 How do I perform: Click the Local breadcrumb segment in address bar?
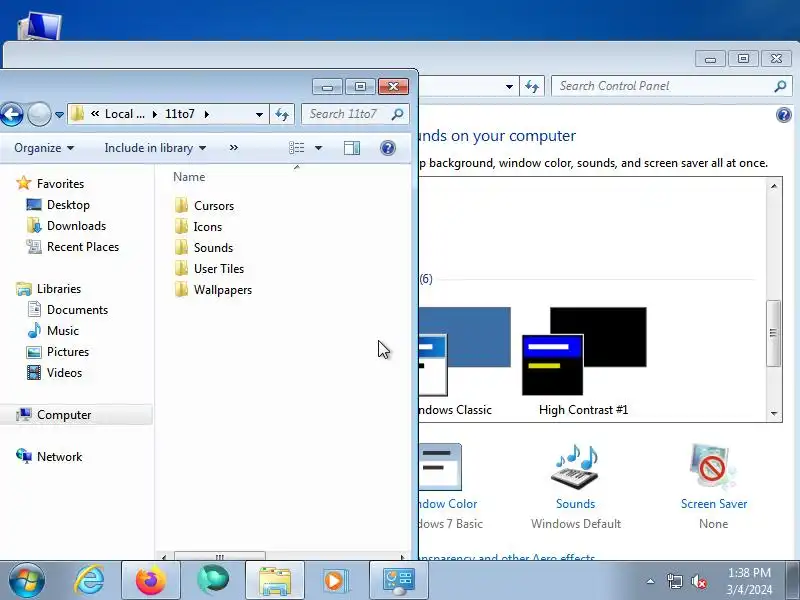124,114
